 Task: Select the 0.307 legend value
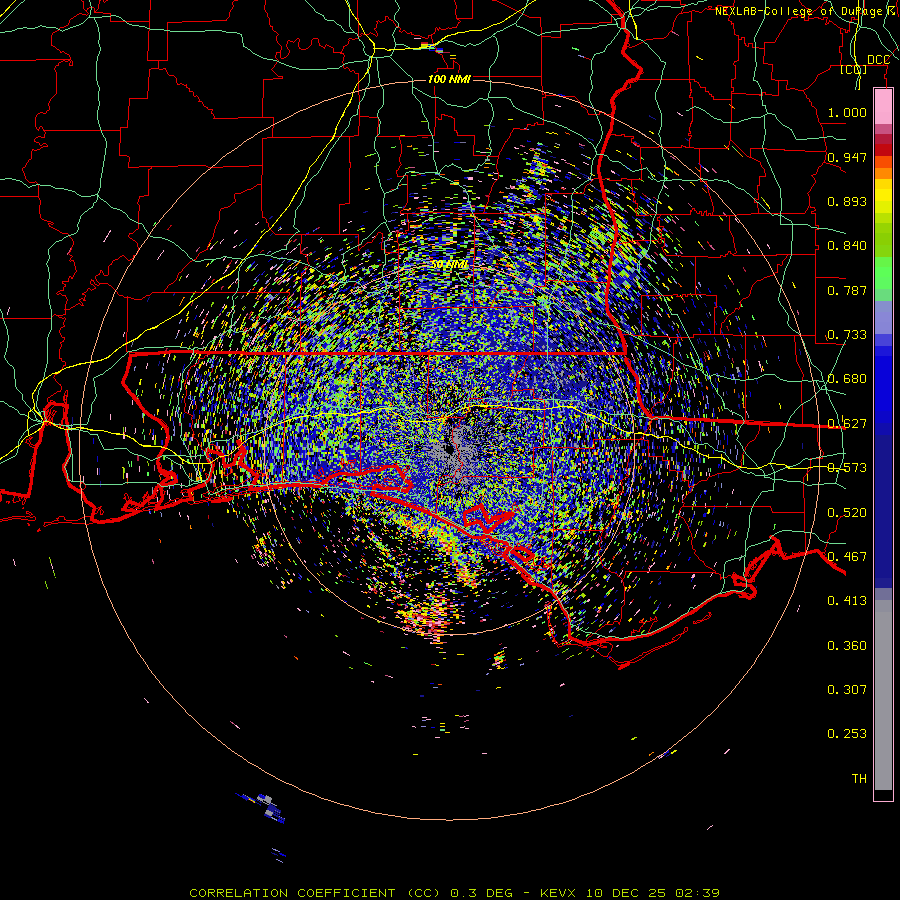(x=847, y=690)
